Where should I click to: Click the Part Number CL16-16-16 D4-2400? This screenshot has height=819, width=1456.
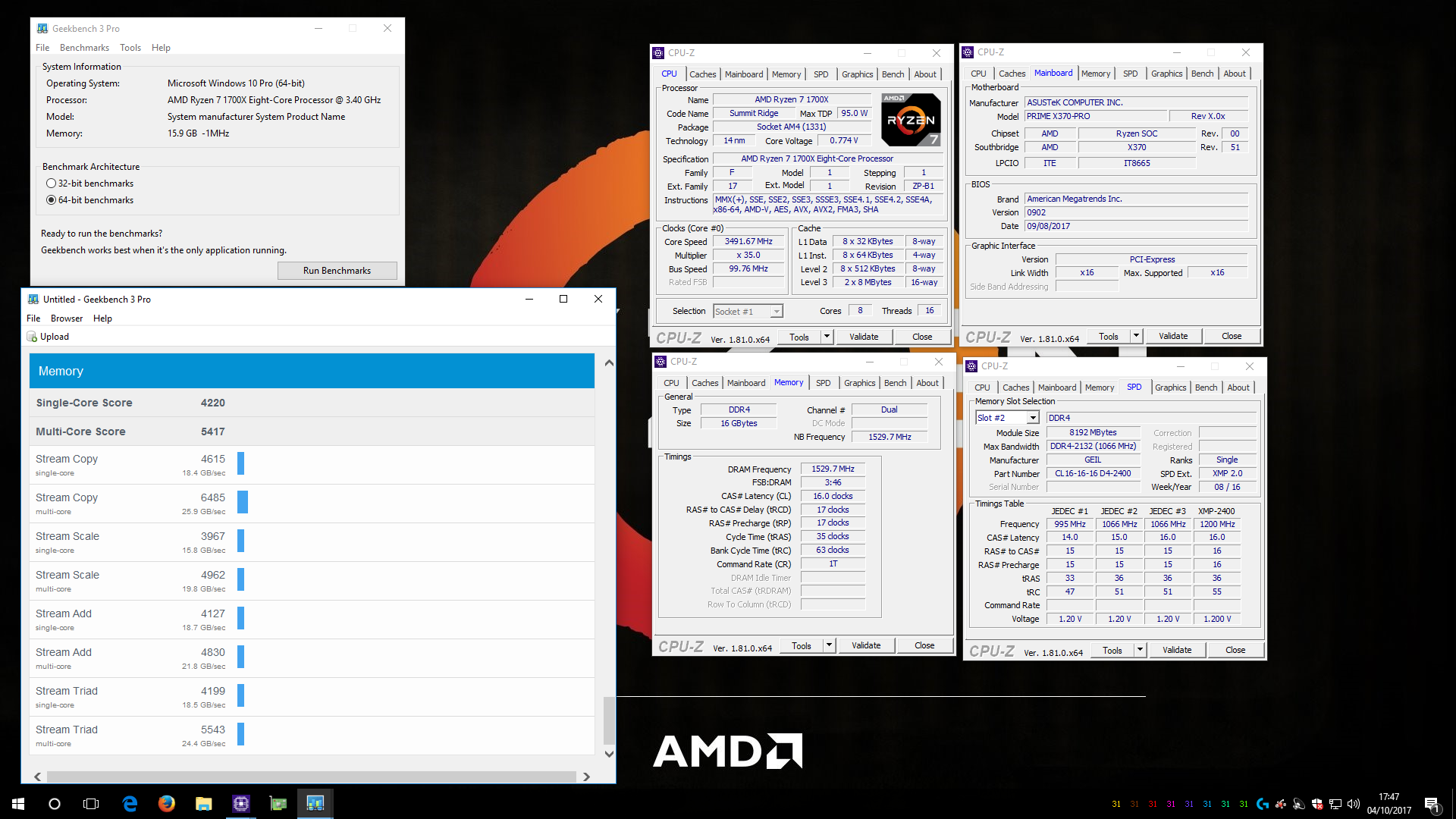1093,474
